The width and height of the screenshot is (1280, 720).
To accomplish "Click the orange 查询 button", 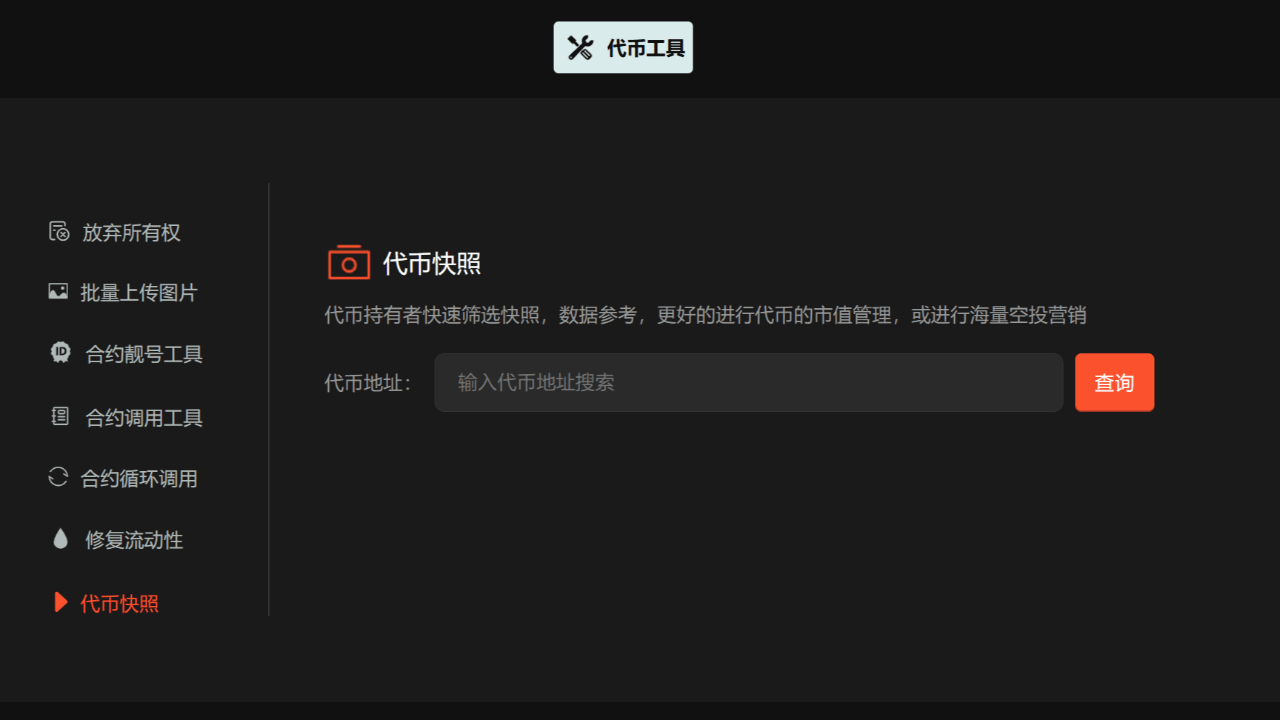I will click(x=1114, y=382).
